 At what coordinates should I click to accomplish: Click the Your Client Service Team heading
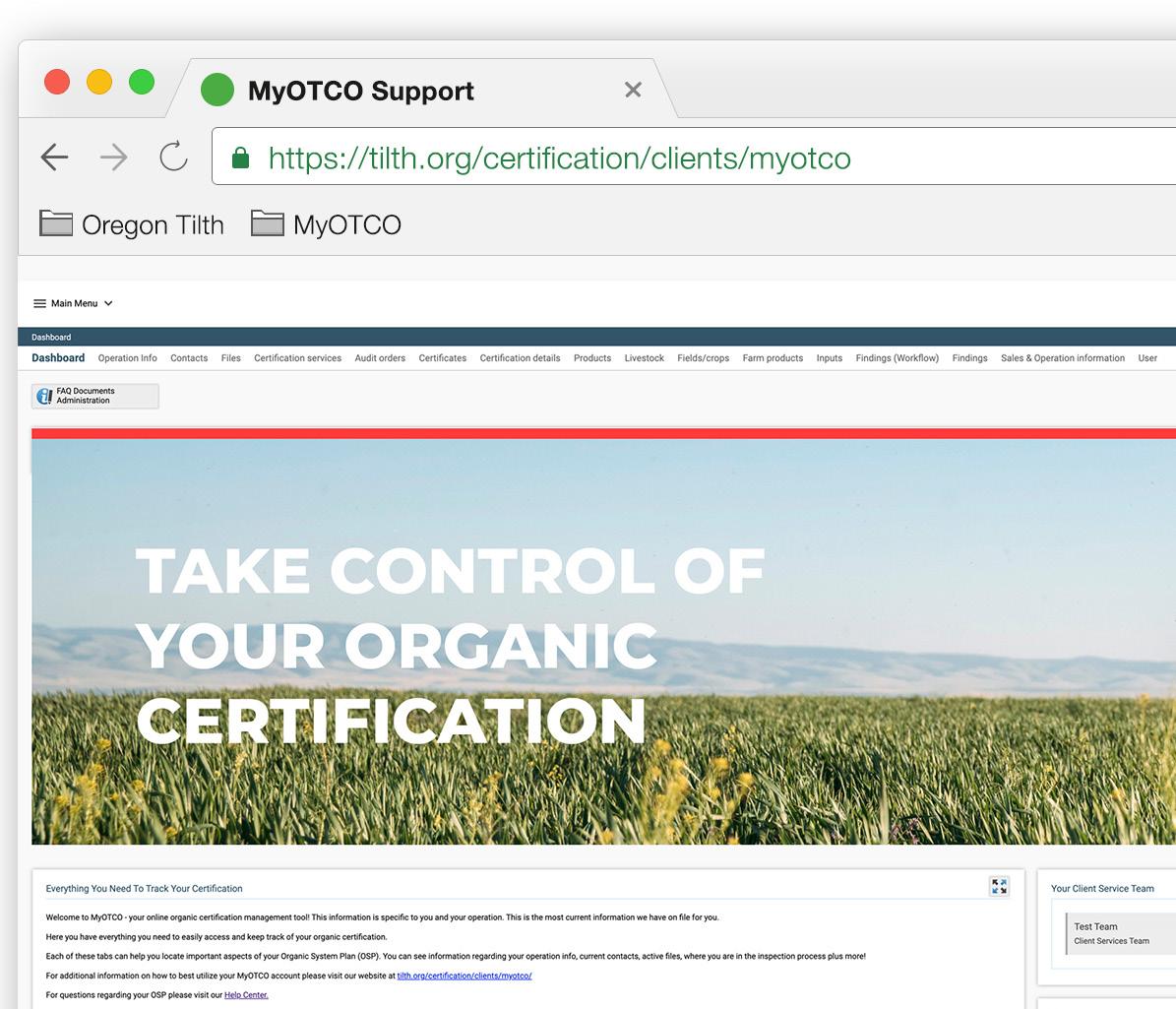pos(1102,888)
